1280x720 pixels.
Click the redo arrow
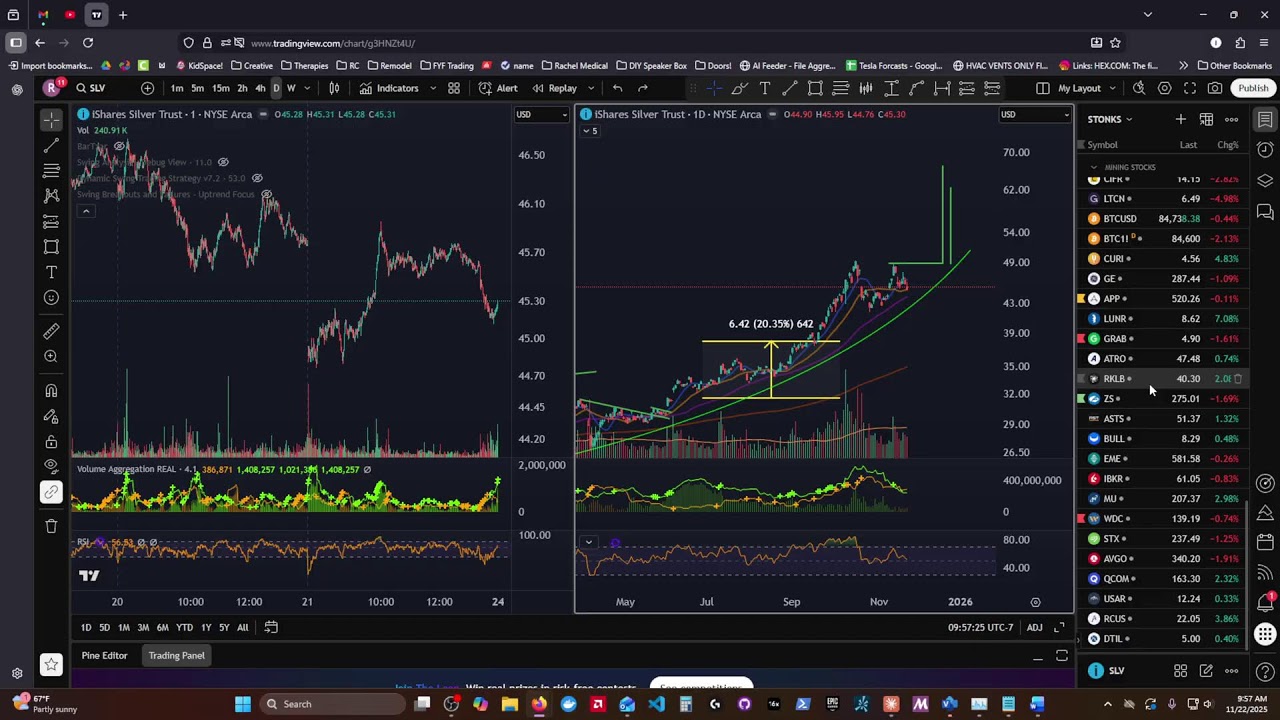tap(643, 88)
